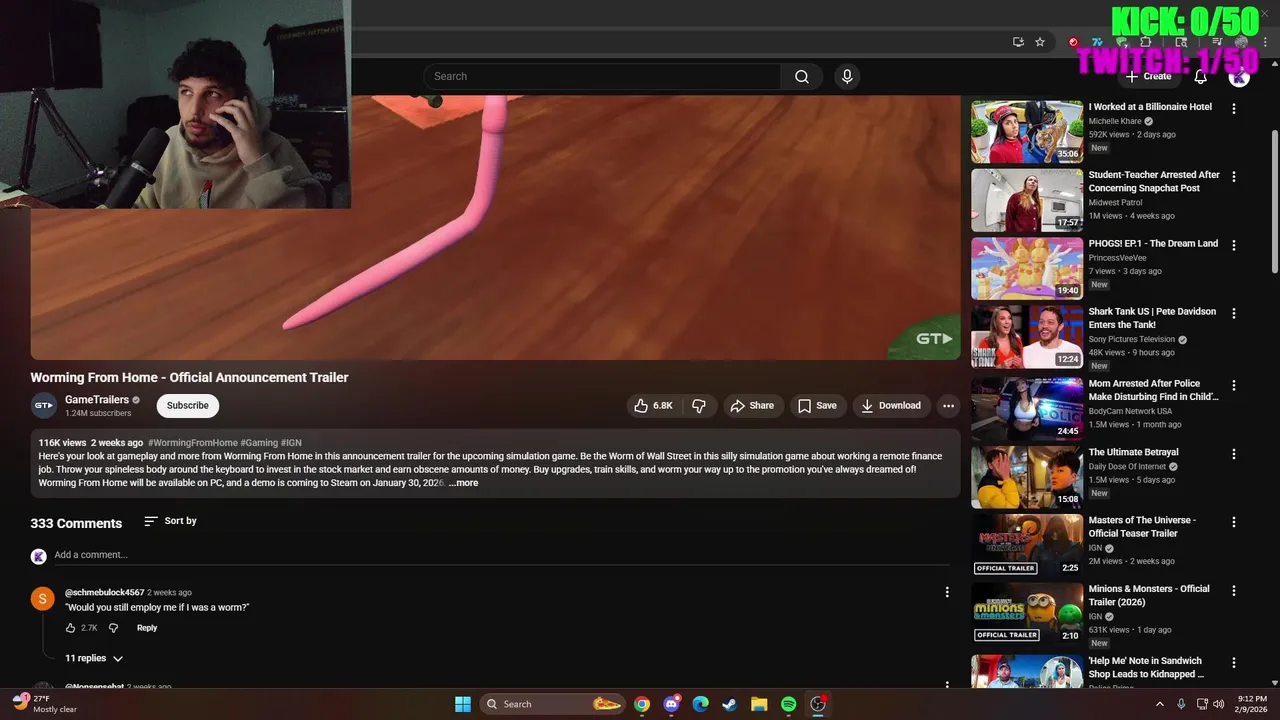Click the YouTube search magnifier button
The width and height of the screenshot is (1280, 720).
[x=802, y=76]
